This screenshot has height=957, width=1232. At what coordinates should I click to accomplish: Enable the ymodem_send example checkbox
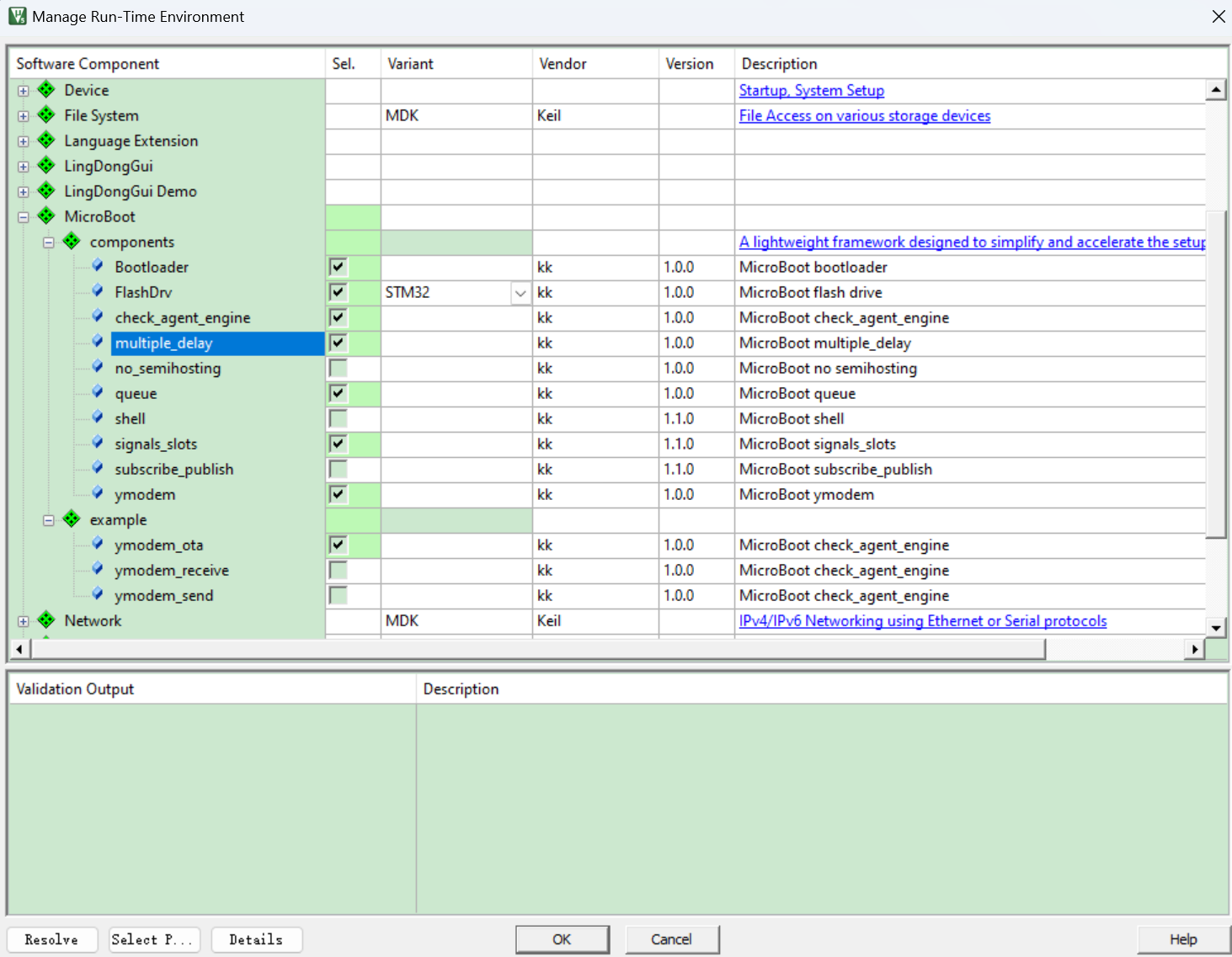[x=338, y=595]
